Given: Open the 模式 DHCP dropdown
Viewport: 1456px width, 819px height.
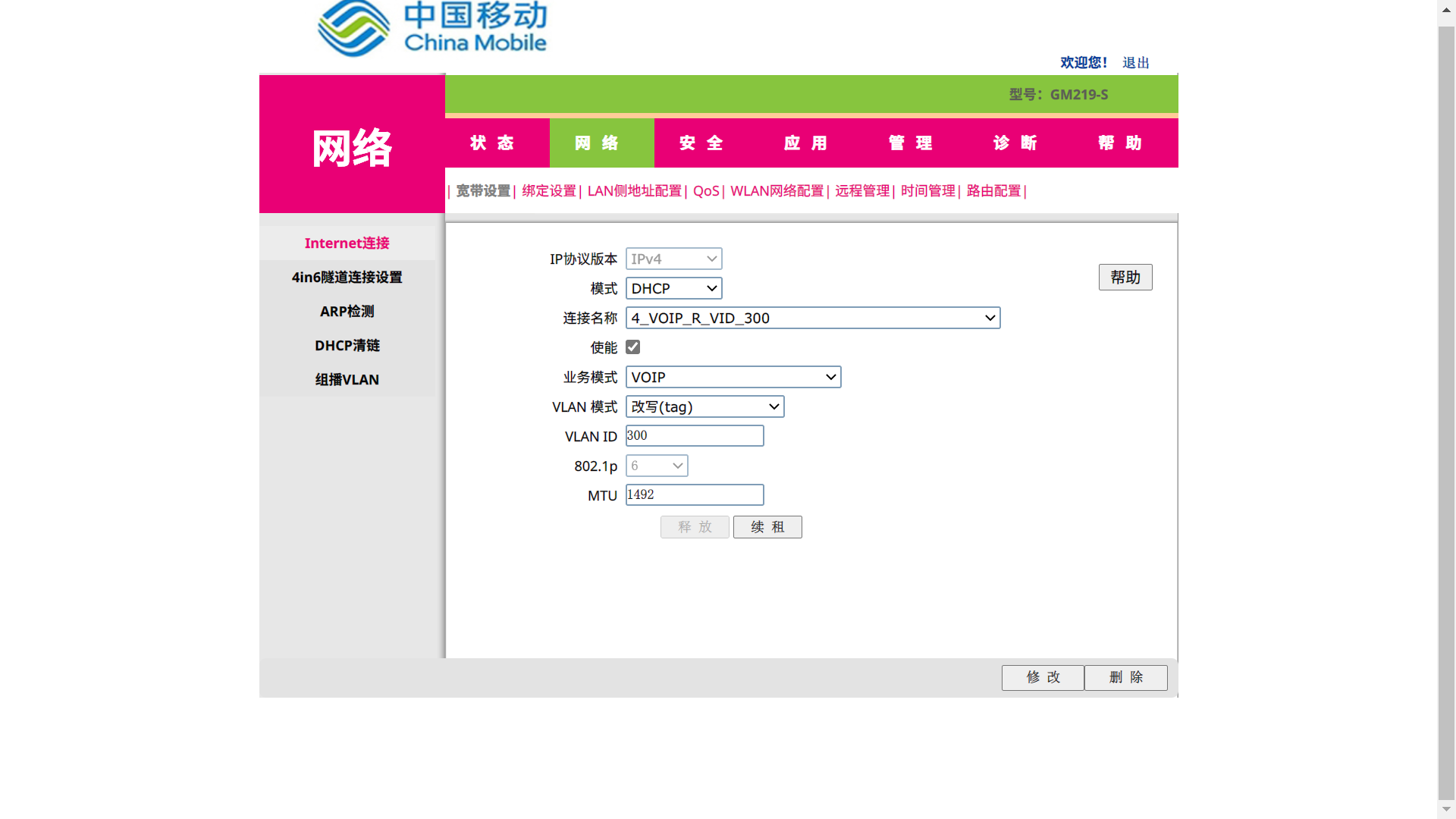Looking at the screenshot, I should (673, 288).
